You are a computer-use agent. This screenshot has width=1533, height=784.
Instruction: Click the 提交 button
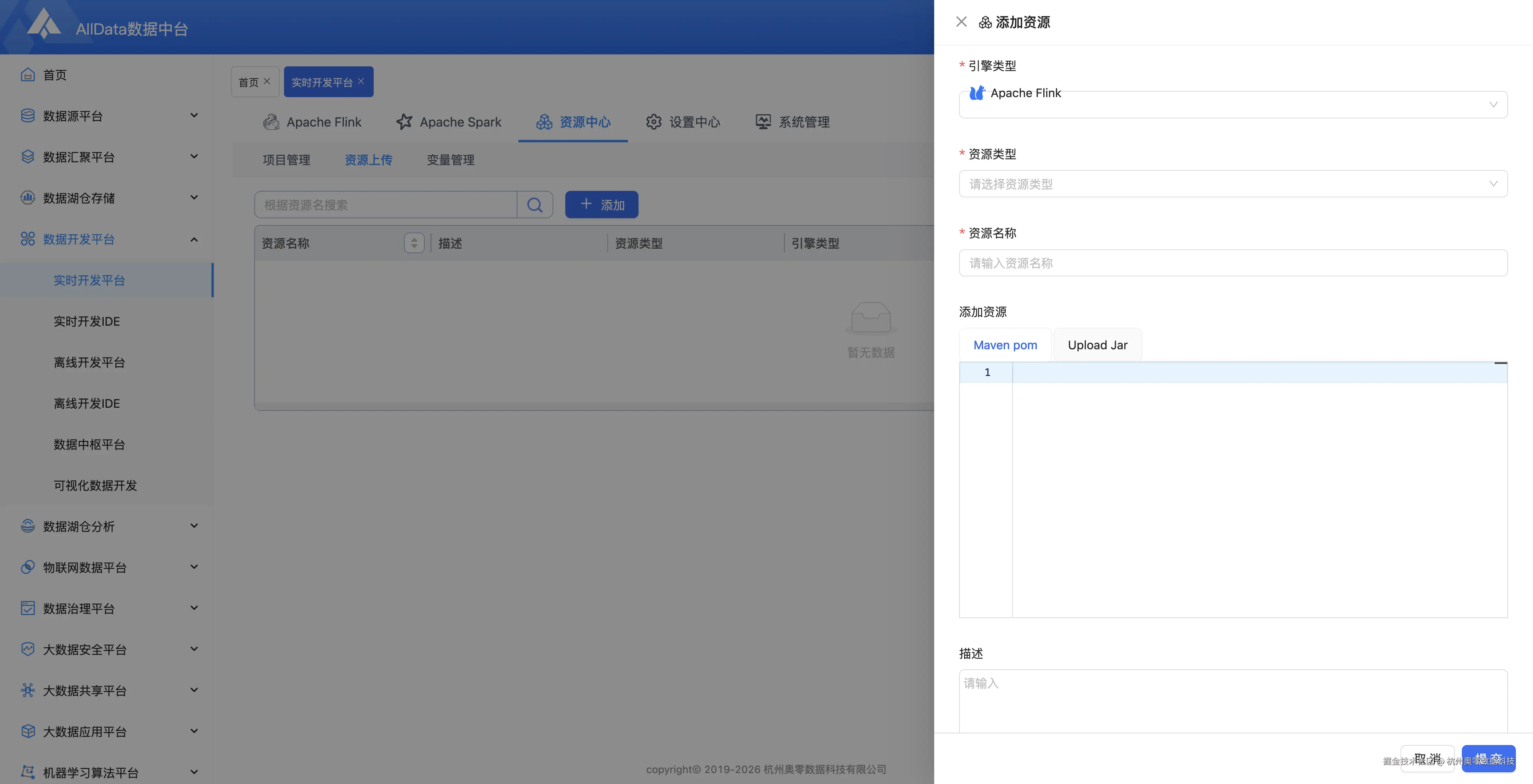1489,759
